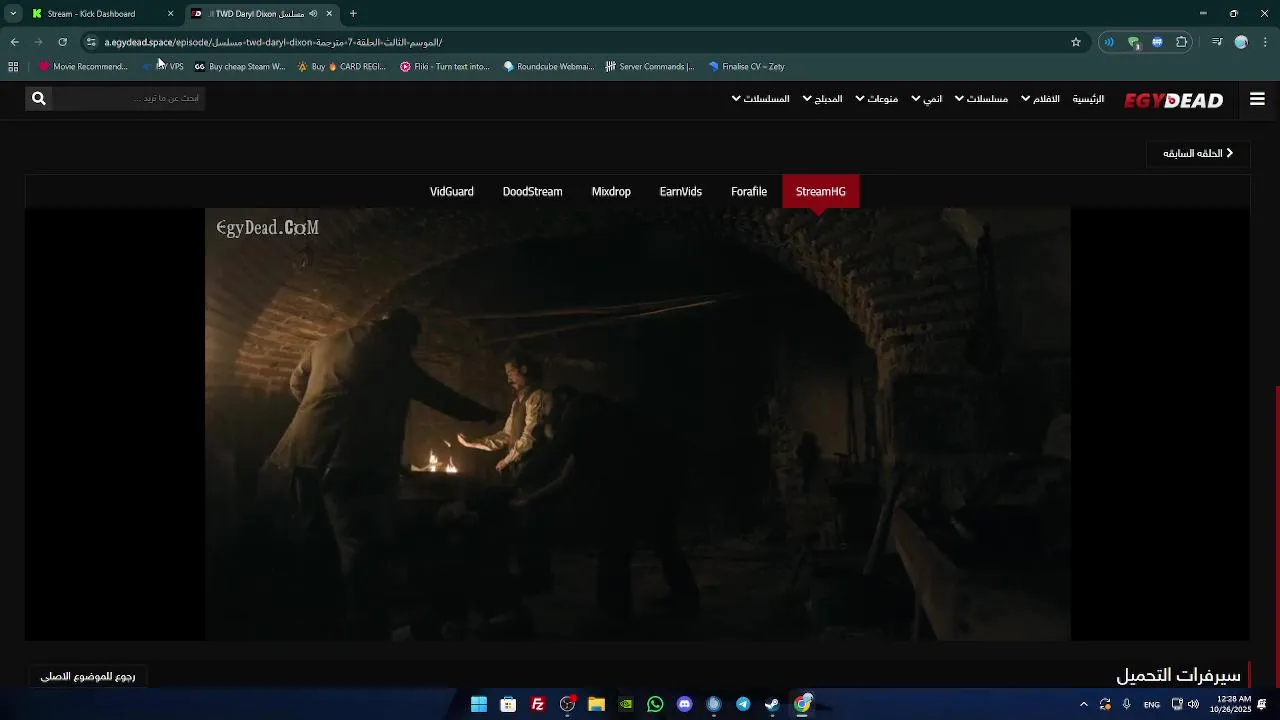This screenshot has width=1280, height=720.
Task: Click the site search magnifier icon
Action: 38,98
